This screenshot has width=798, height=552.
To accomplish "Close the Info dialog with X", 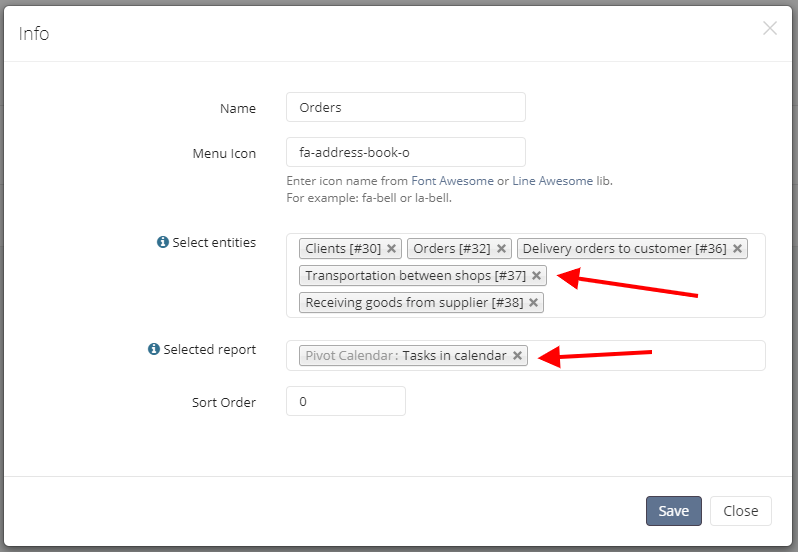I will click(x=770, y=28).
